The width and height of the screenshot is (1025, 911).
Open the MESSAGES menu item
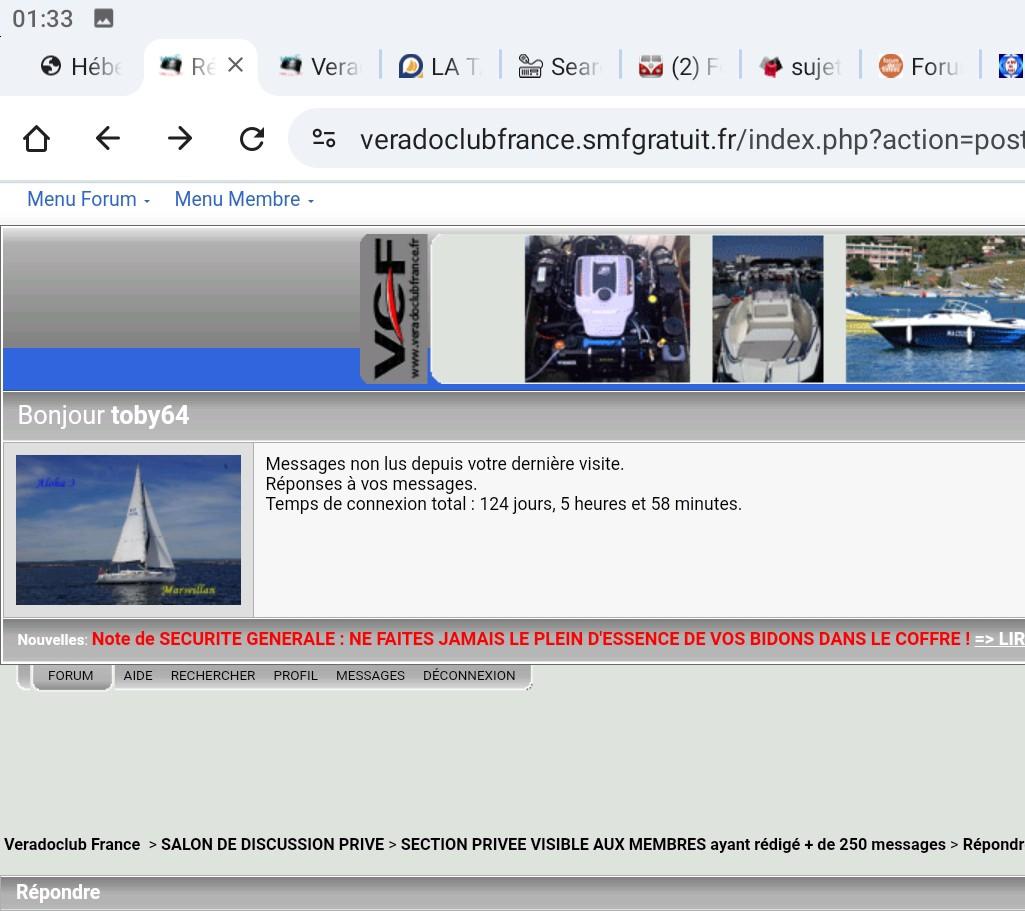pyautogui.click(x=371, y=676)
